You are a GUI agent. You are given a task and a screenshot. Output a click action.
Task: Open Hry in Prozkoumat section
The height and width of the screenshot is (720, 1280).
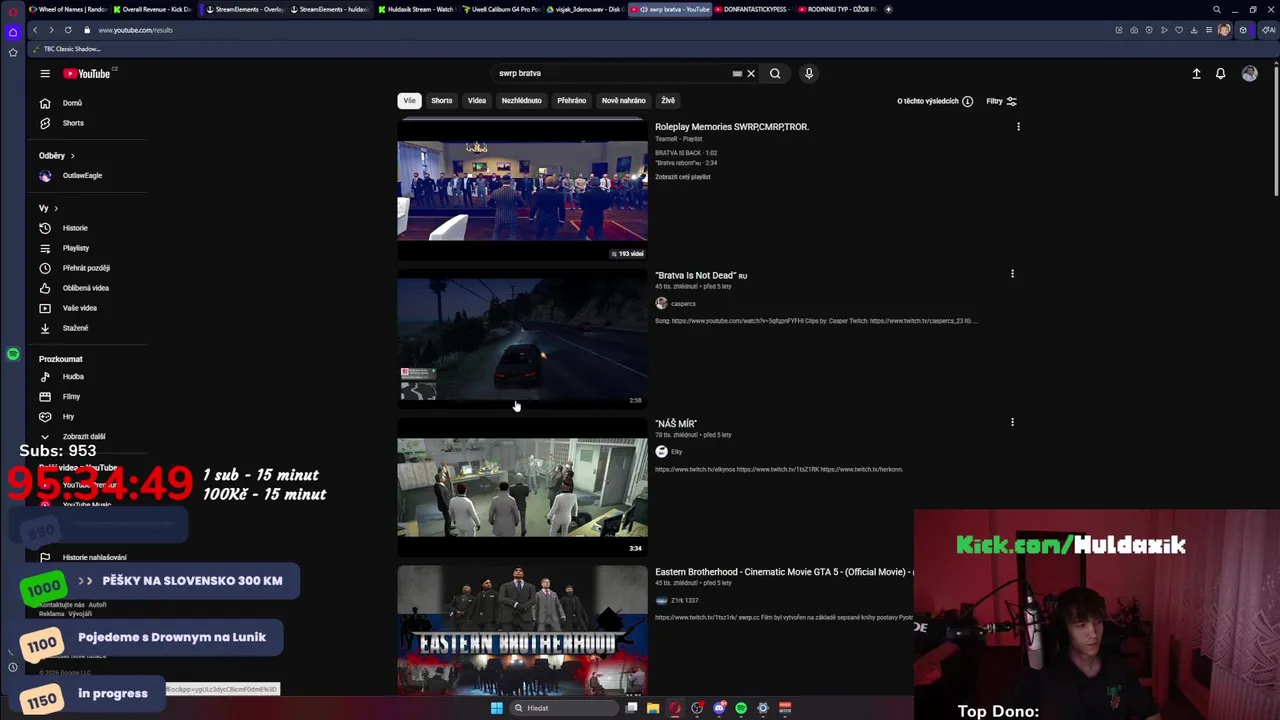pos(68,417)
